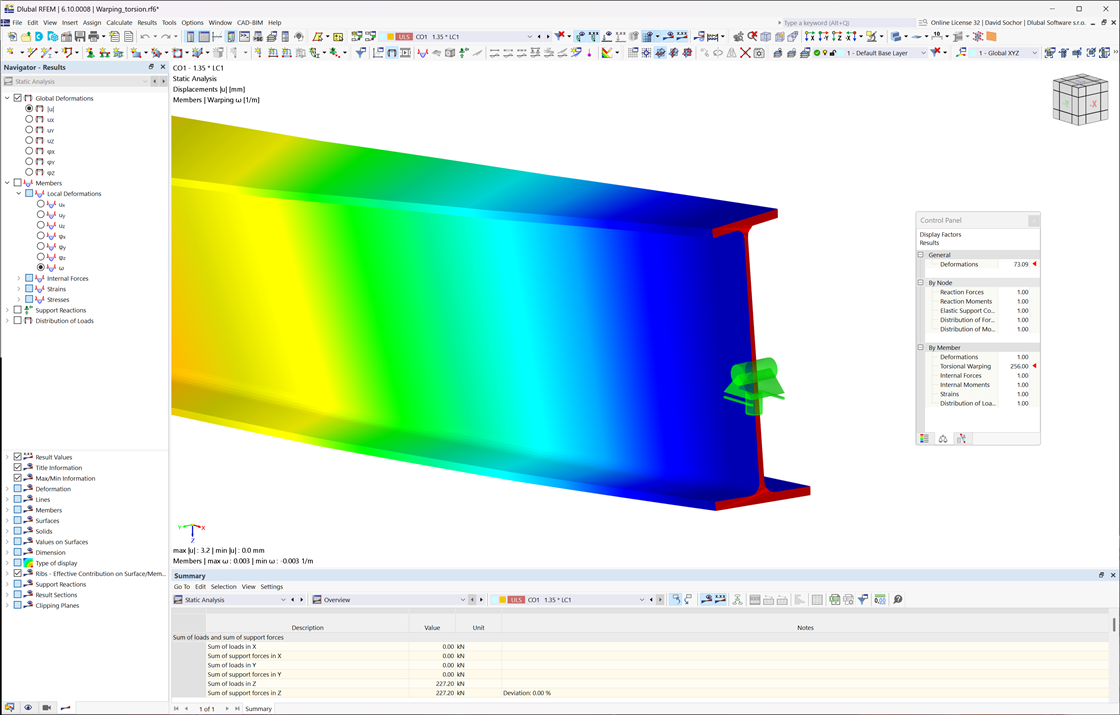Enable the Support Reactions checkbox in navigator
The width and height of the screenshot is (1120, 715).
point(17,310)
